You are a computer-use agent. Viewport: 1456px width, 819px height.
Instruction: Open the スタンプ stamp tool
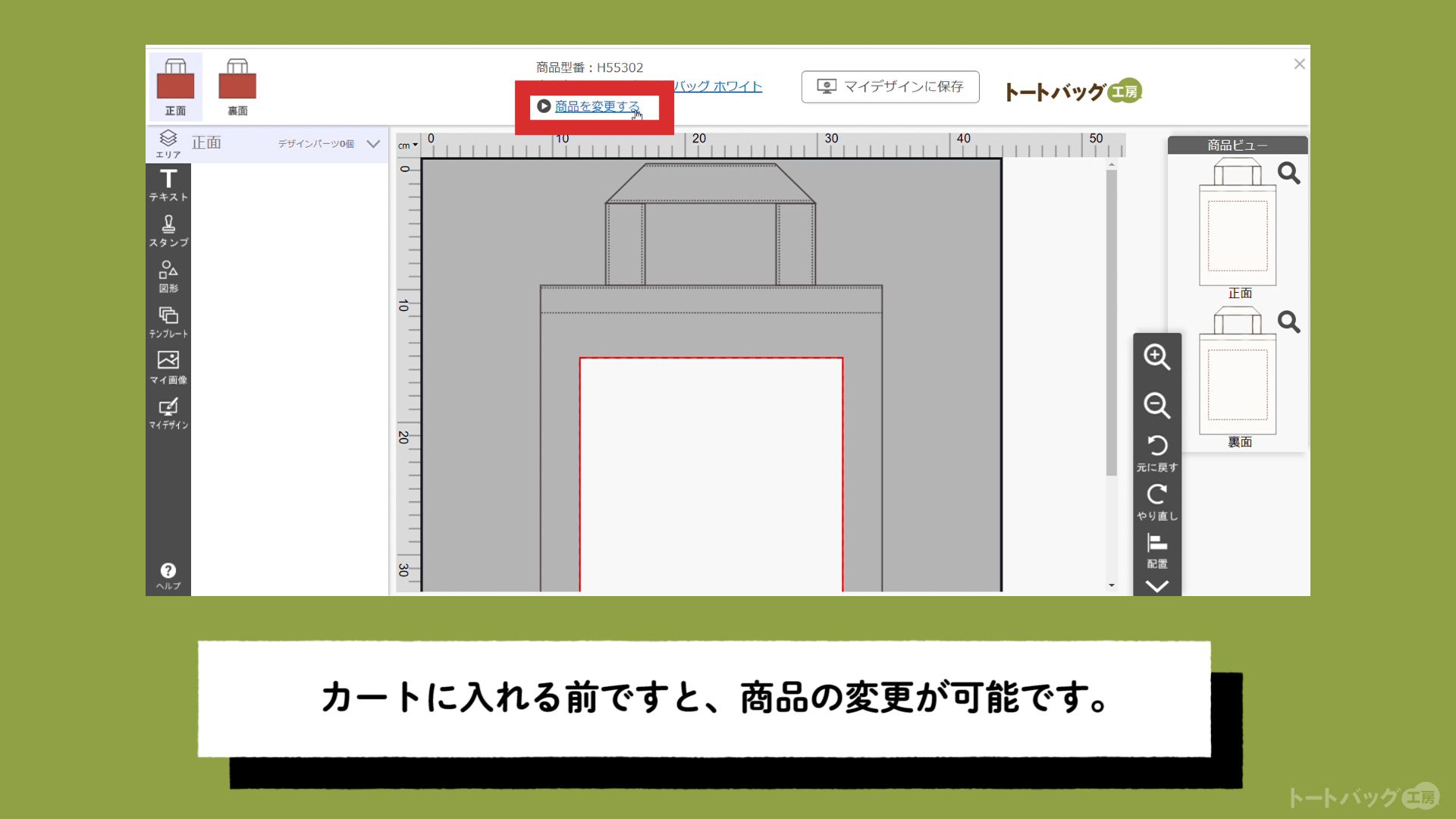coord(168,231)
